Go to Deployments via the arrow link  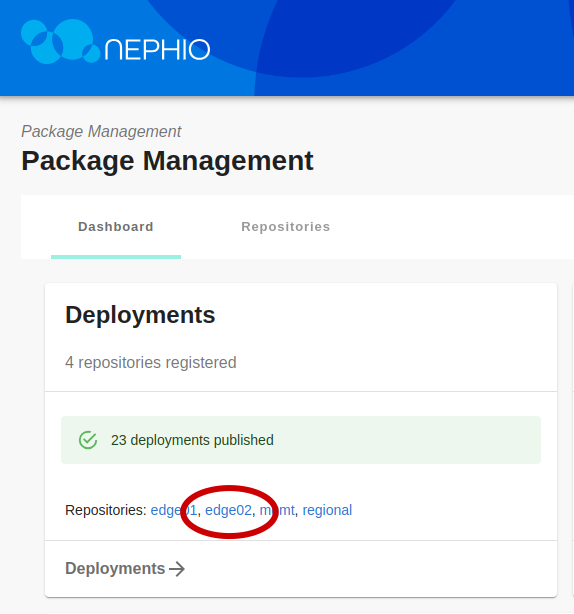tap(125, 569)
